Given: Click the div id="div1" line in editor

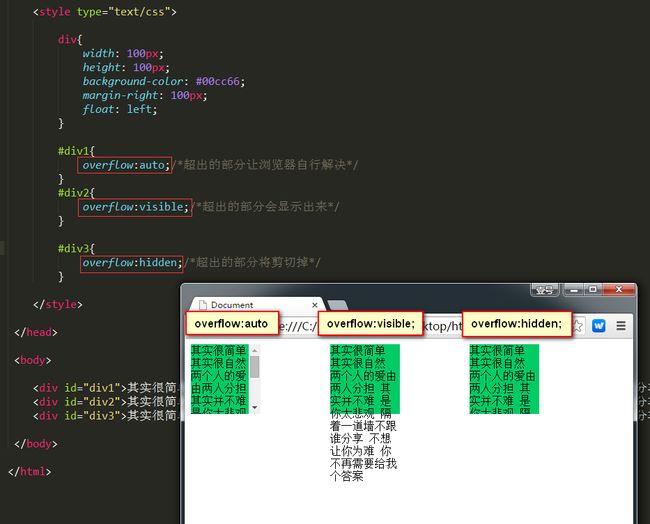Looking at the screenshot, I should (105, 388).
